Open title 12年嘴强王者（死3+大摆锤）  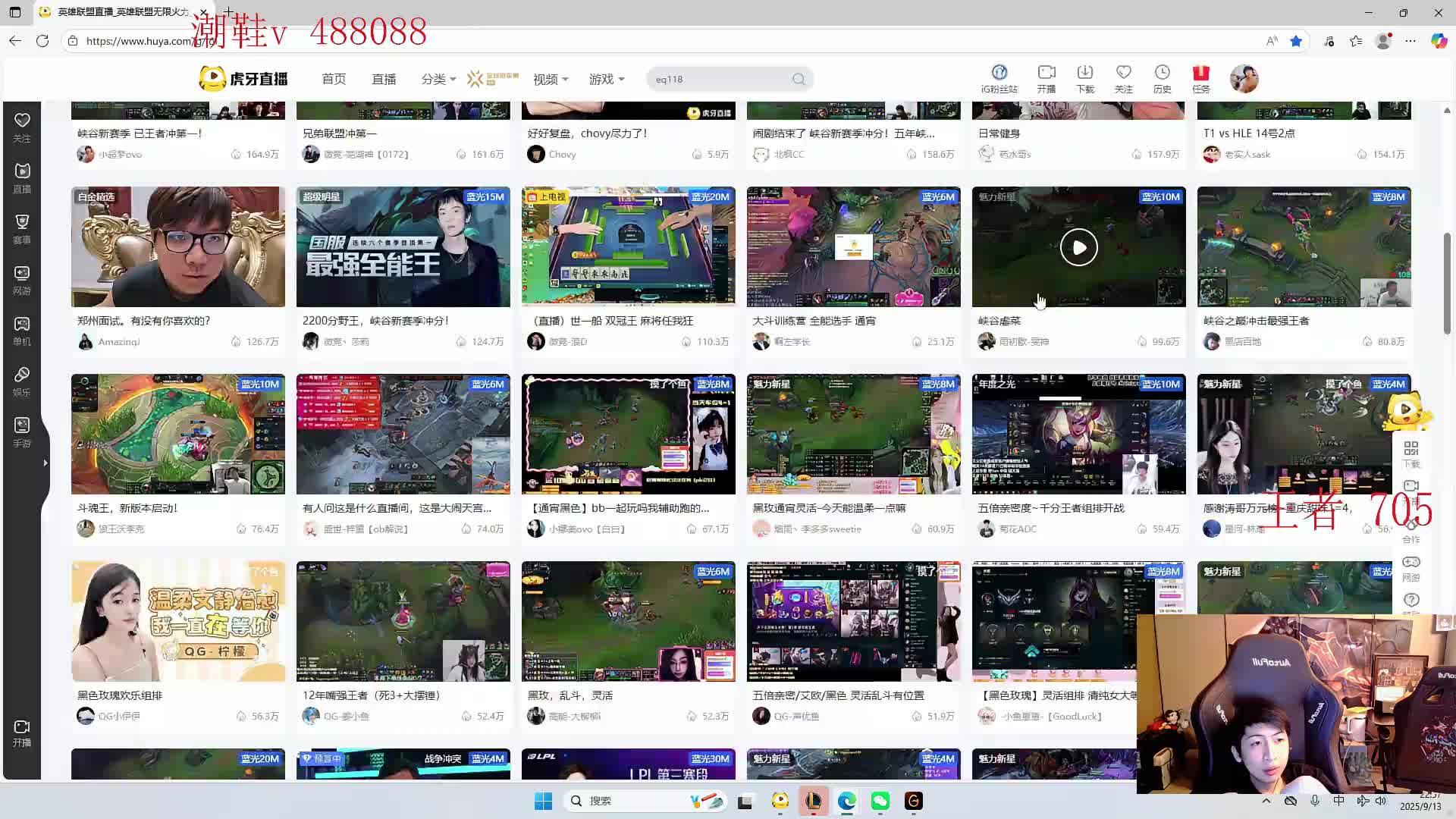pos(372,695)
